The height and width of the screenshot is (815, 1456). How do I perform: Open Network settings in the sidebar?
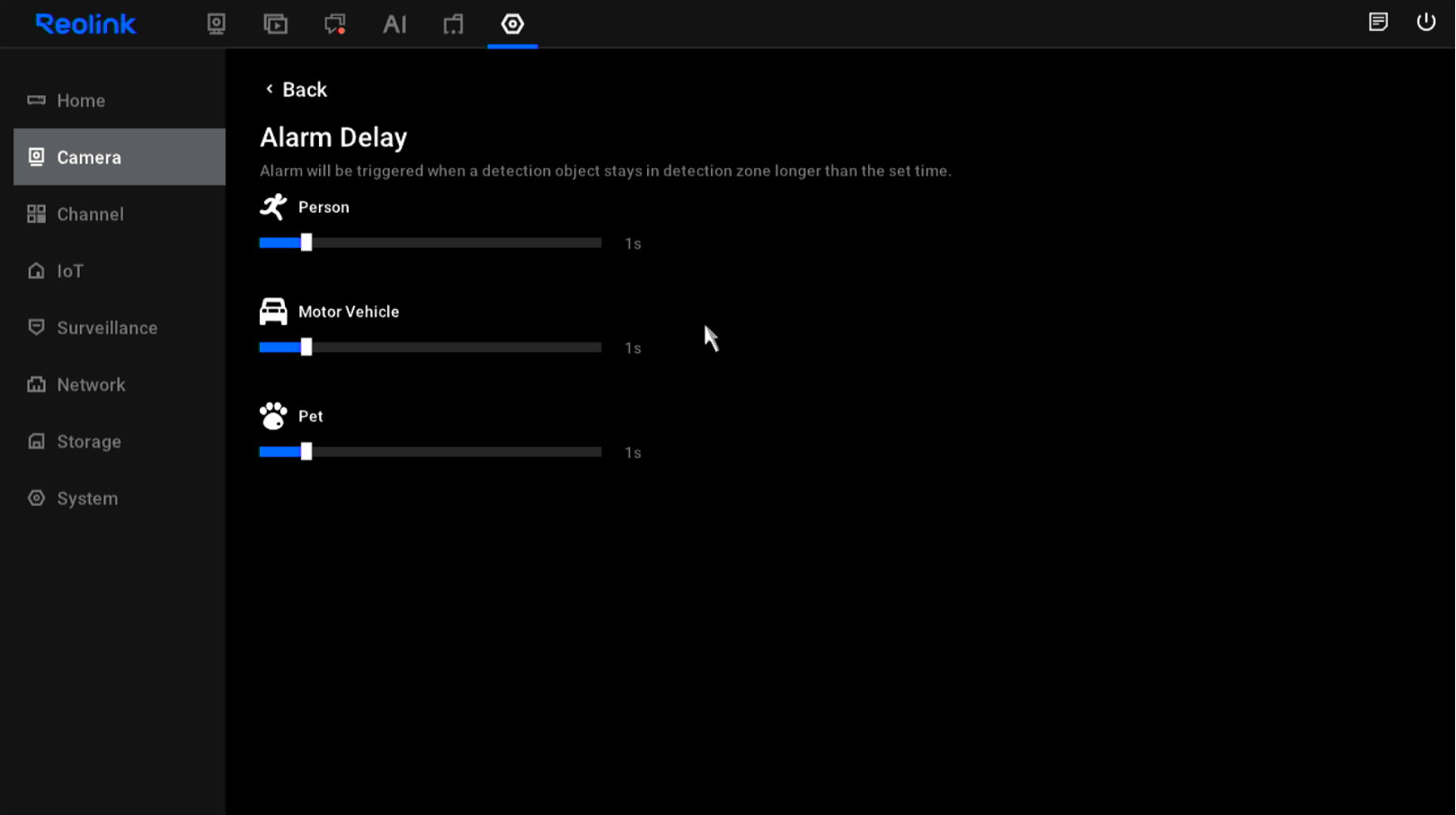[120, 385]
